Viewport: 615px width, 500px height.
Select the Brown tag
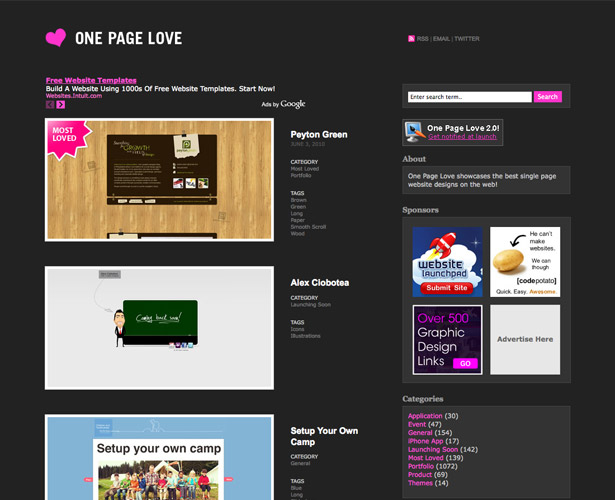[x=298, y=200]
